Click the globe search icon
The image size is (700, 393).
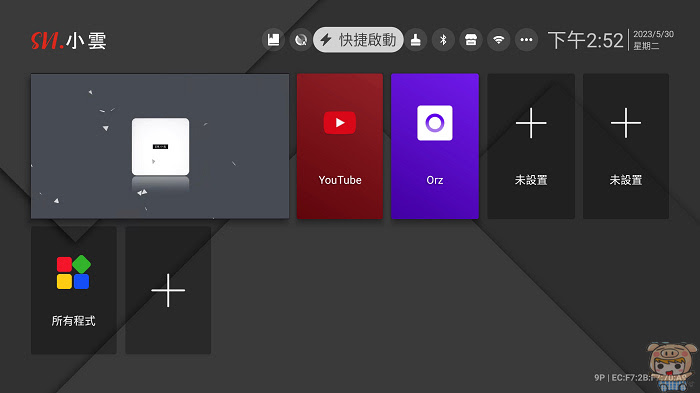[x=301, y=40]
